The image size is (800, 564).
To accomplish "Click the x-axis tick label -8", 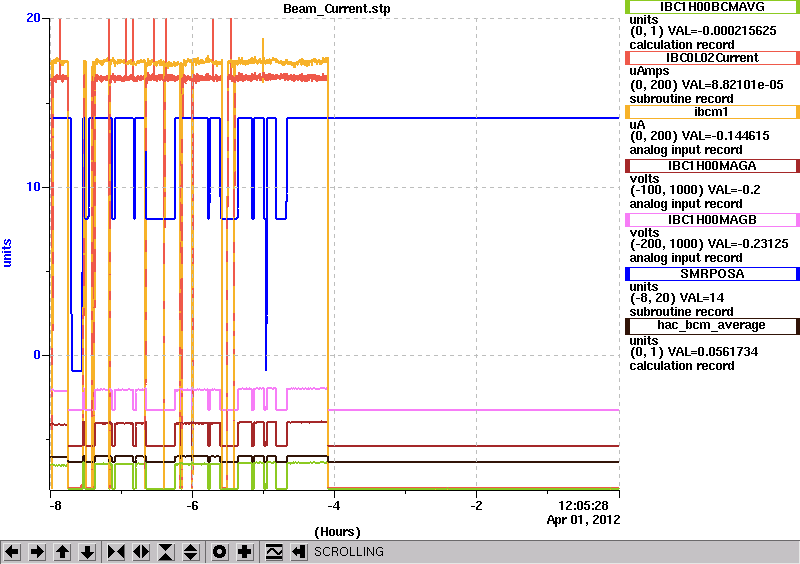I will (55, 506).
